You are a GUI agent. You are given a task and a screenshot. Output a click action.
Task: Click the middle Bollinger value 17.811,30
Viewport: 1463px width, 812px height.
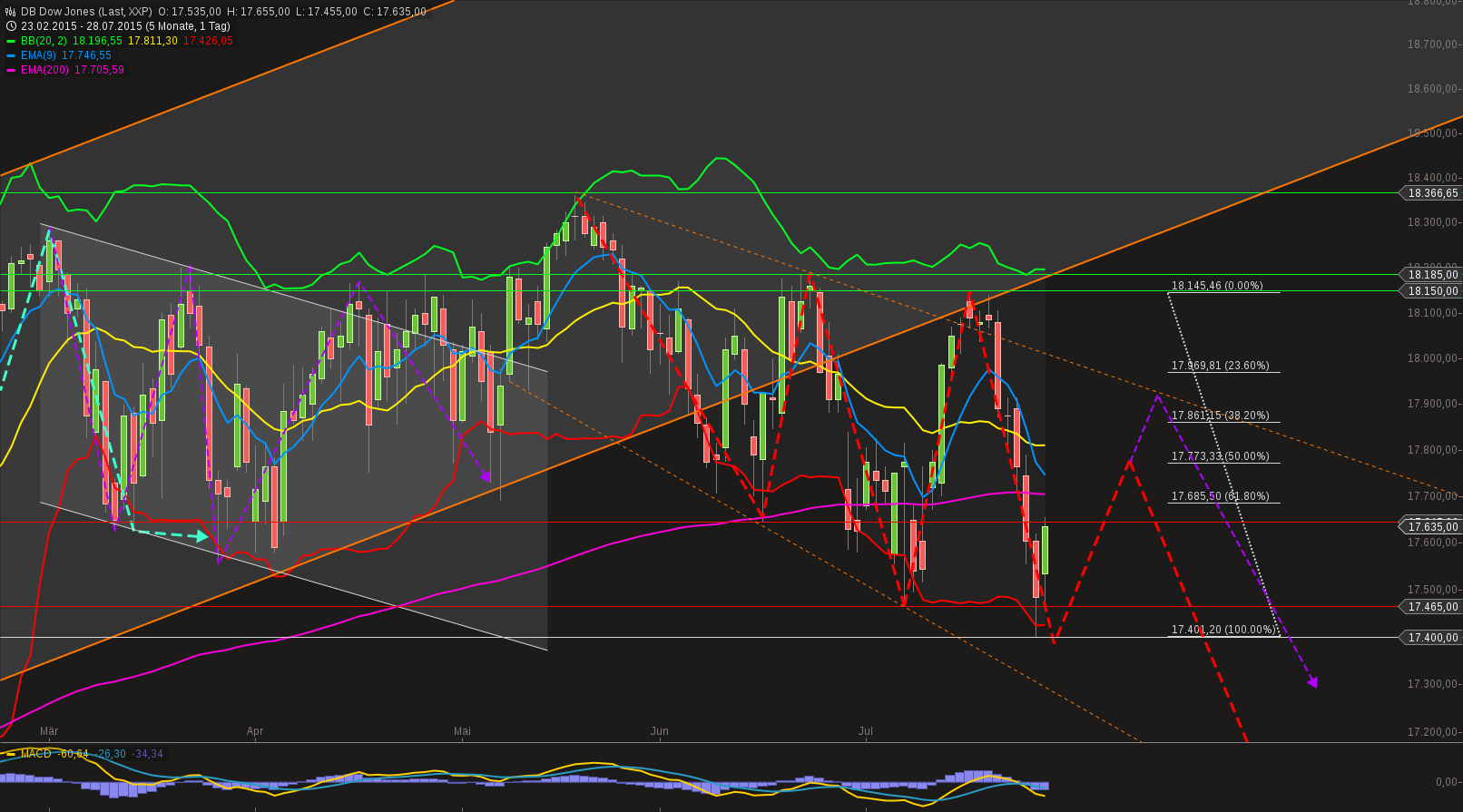(152, 41)
